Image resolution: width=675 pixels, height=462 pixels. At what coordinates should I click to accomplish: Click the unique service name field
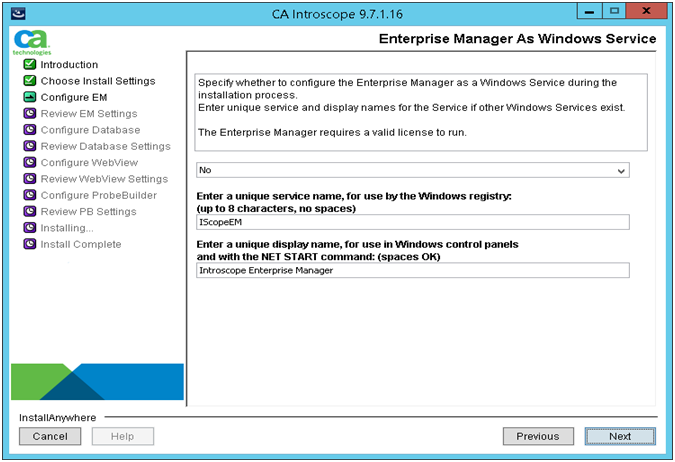[x=411, y=222]
